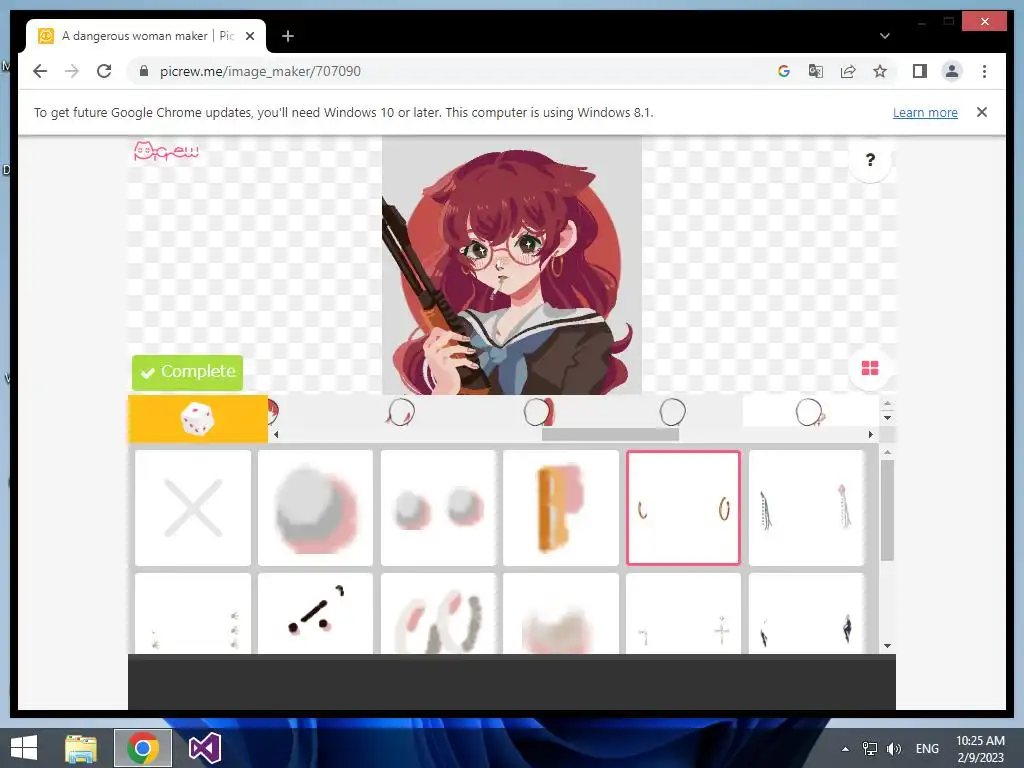Image resolution: width=1024 pixels, height=768 pixels.
Task: Click the Learn more link
Action: 925,112
